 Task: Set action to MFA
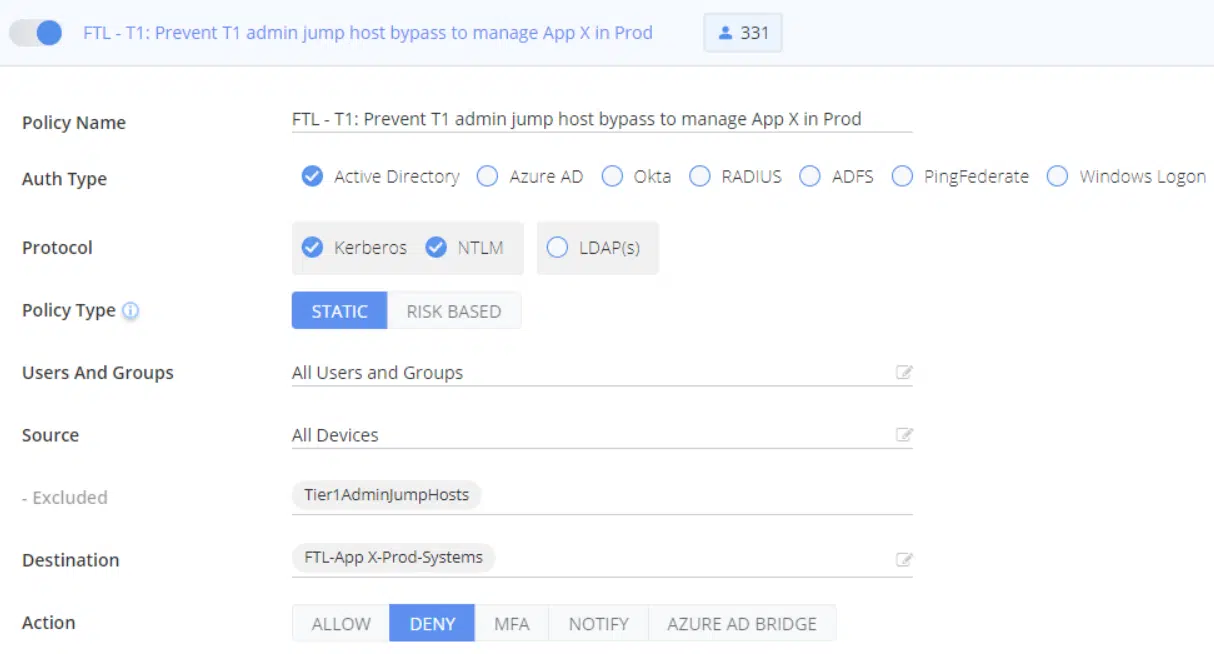pos(511,624)
